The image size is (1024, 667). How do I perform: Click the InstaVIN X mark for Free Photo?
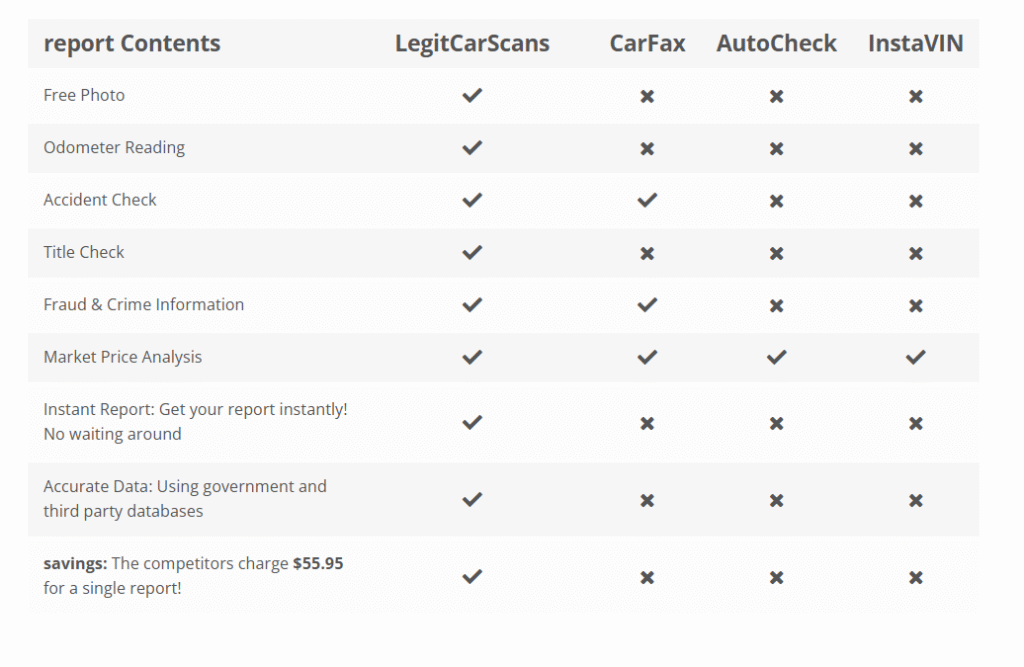915,97
